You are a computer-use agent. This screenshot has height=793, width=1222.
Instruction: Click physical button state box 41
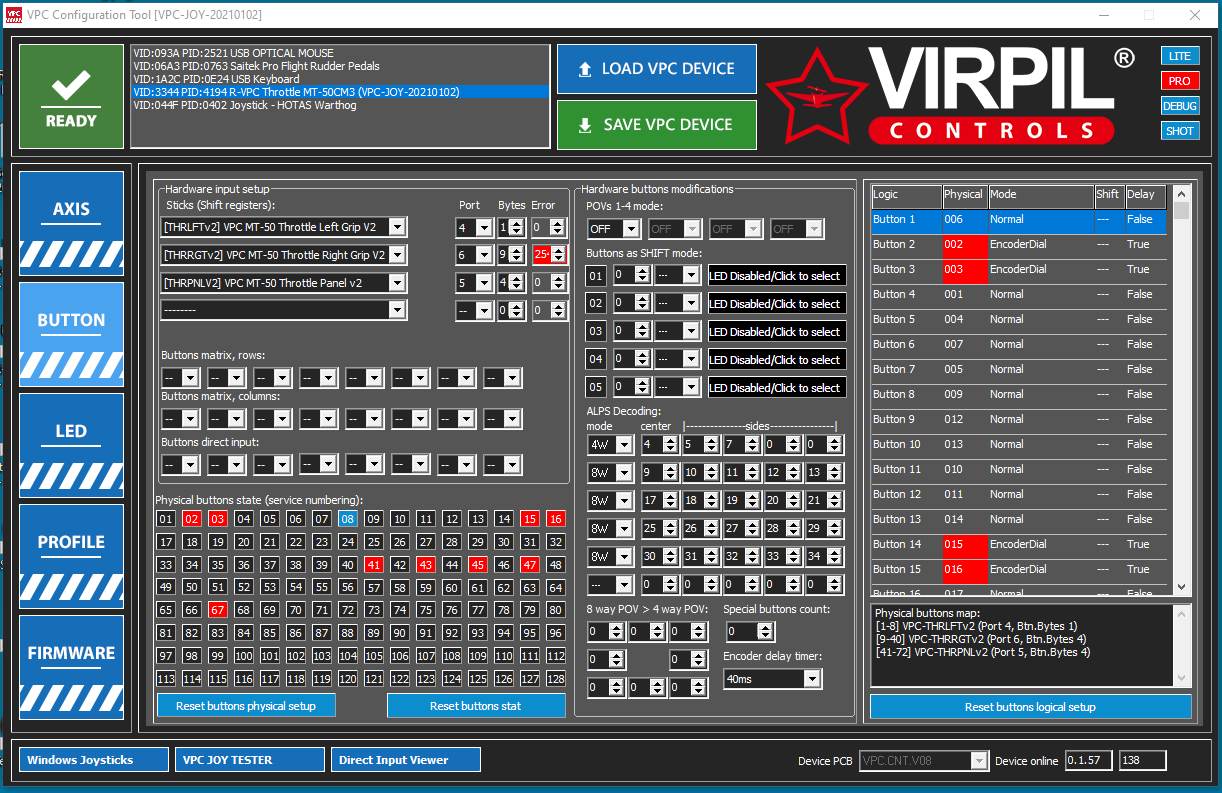[x=374, y=564]
